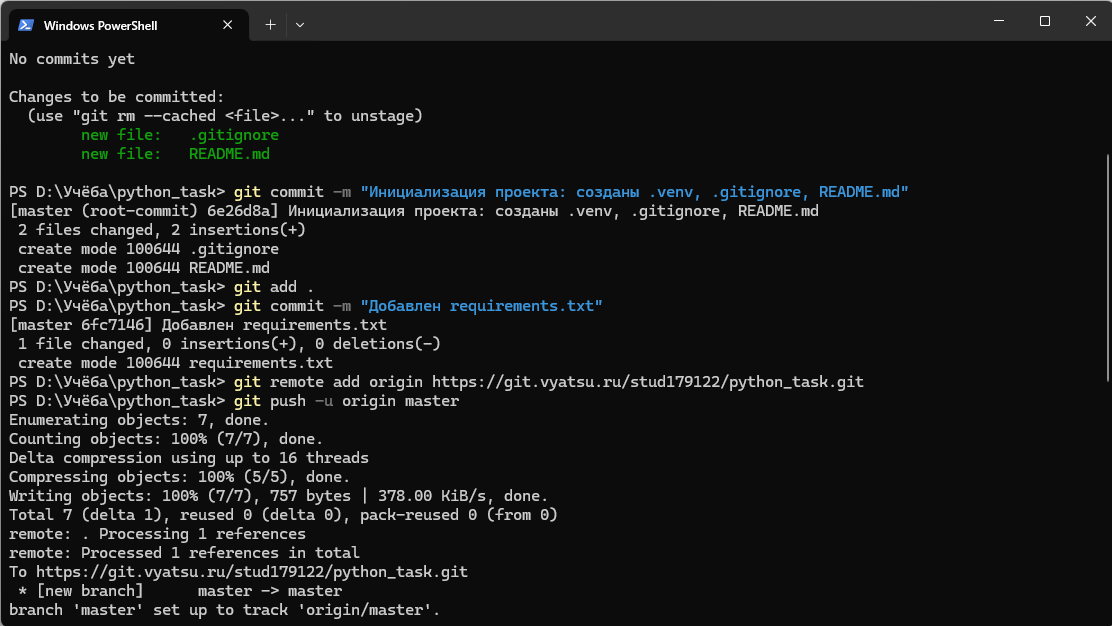This screenshot has height=626, width=1112.
Task: Select the Windows PowerShell tab title
Action: point(100,25)
